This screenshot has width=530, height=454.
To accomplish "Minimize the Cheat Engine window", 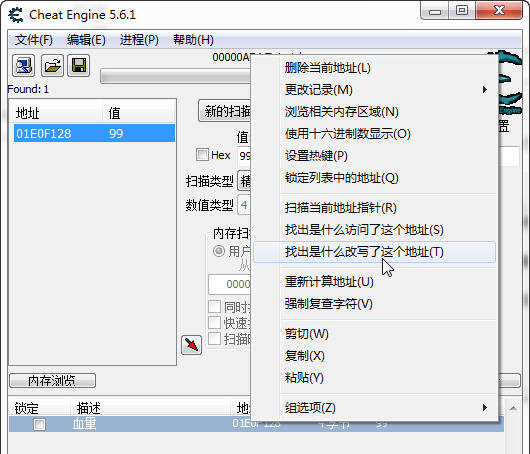I will tap(435, 11).
